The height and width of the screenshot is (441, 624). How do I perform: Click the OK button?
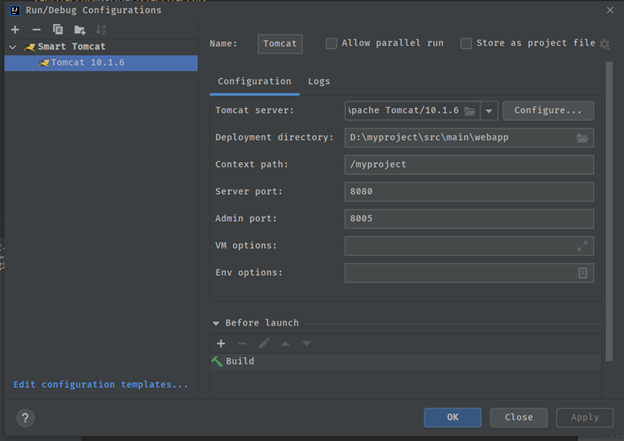pyautogui.click(x=452, y=417)
